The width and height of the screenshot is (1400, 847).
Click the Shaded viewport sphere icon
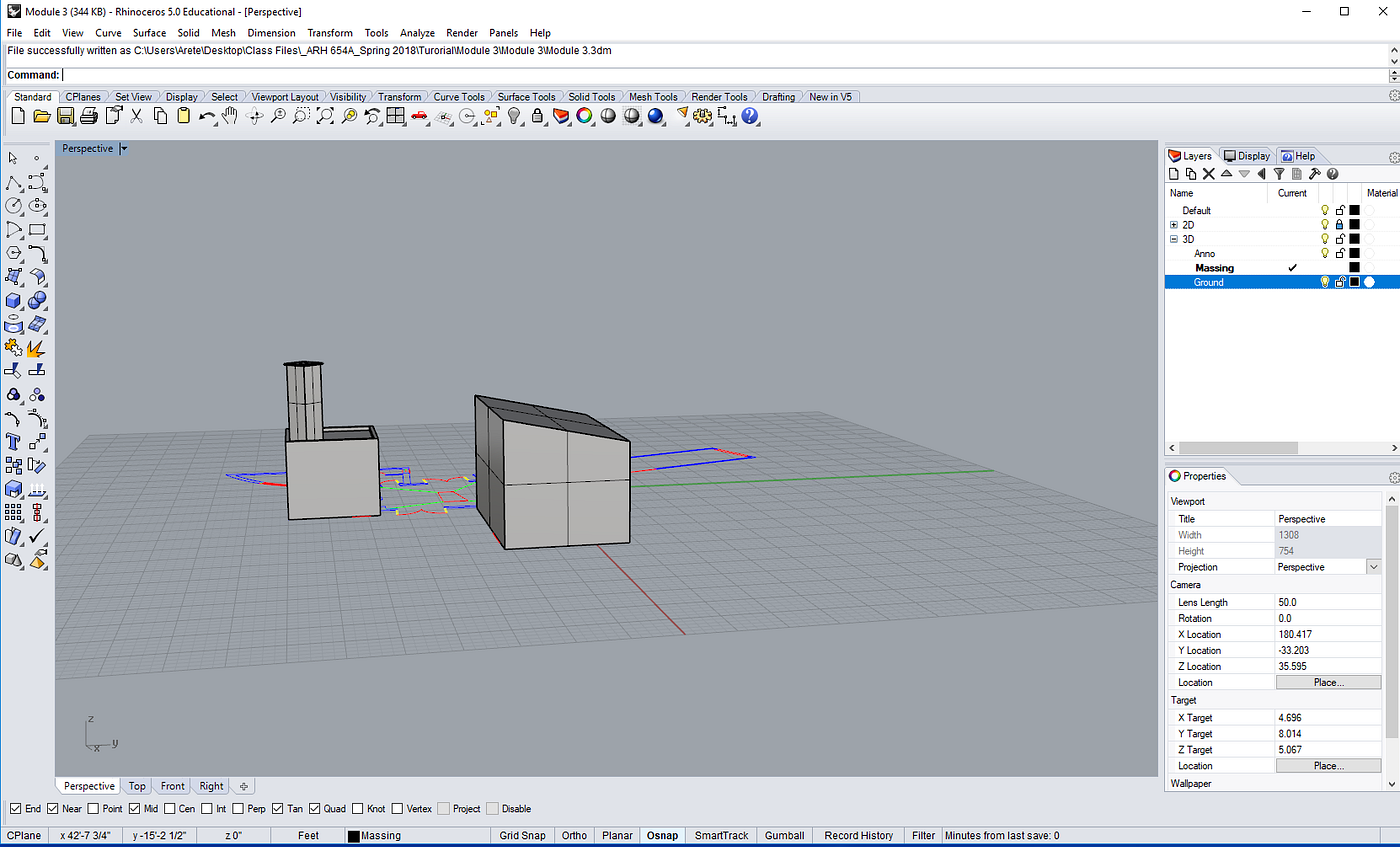click(608, 116)
